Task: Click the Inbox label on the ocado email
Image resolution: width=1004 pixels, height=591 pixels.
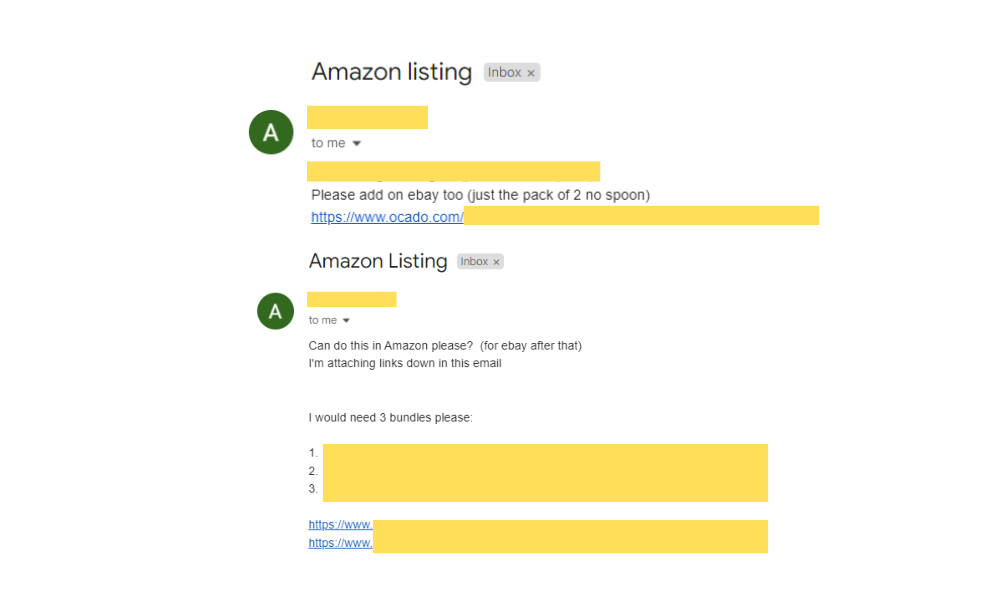Action: coord(505,73)
